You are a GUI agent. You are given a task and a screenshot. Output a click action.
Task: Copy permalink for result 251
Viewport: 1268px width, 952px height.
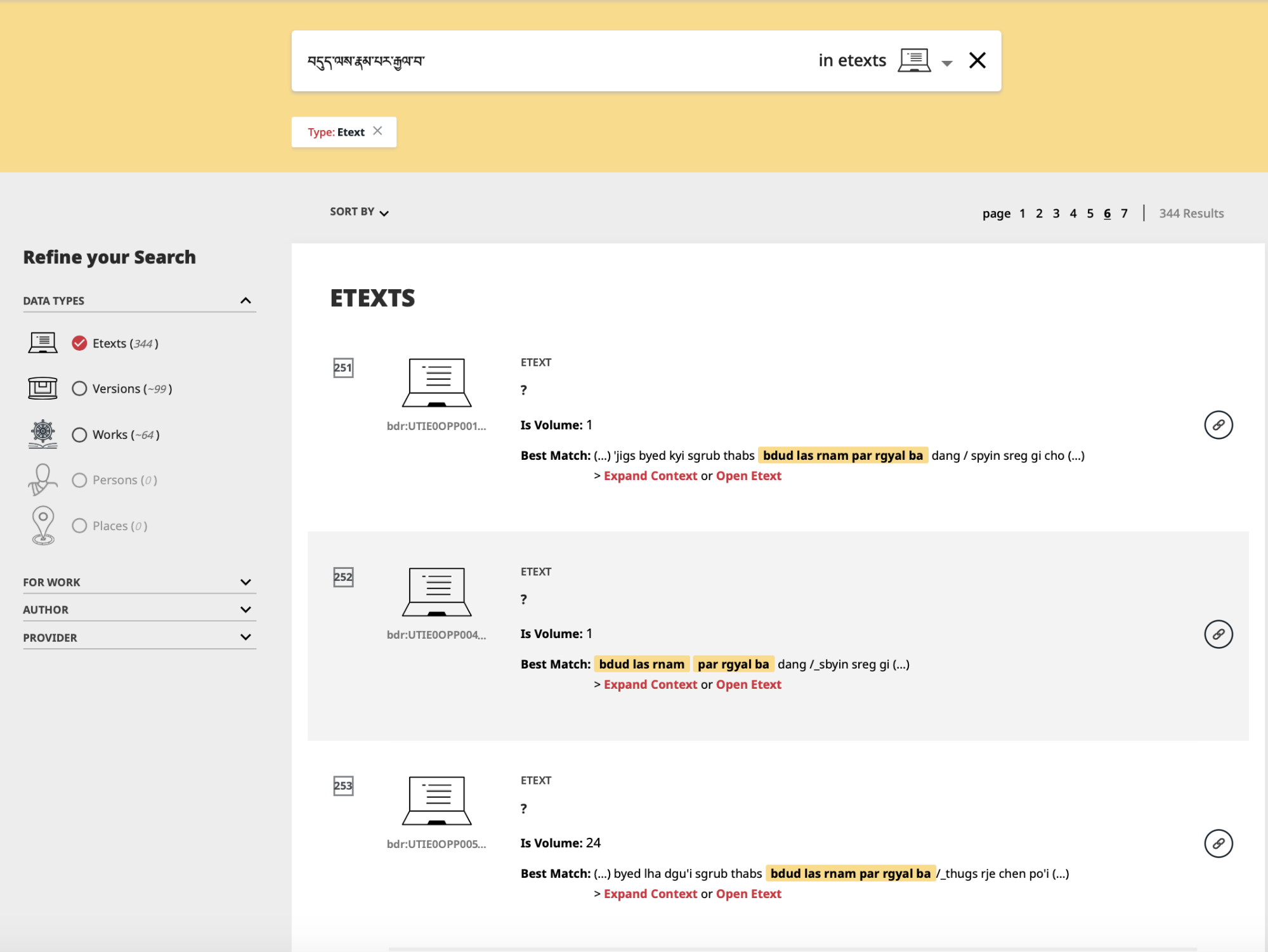1218,425
